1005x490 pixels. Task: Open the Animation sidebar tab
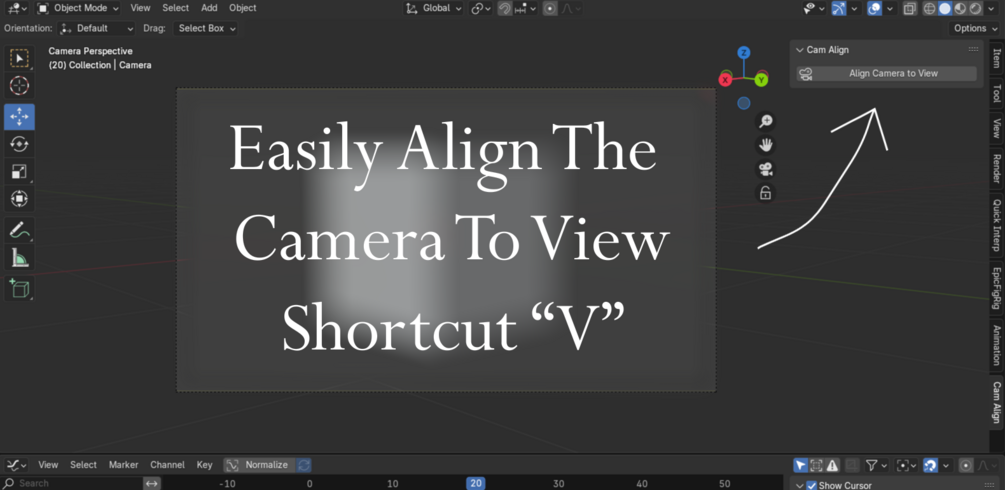coord(997,345)
